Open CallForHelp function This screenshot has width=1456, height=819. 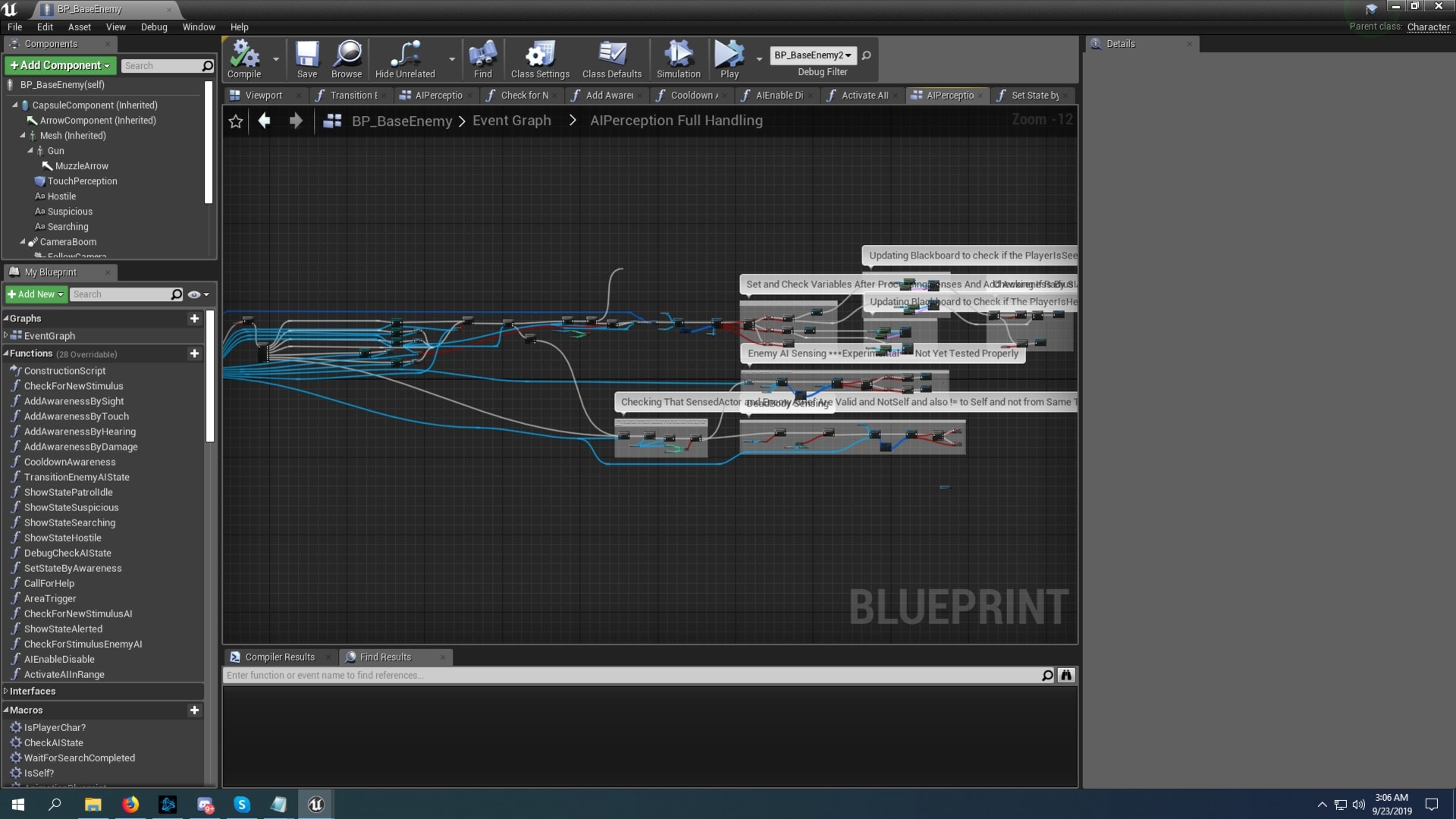[x=49, y=583]
